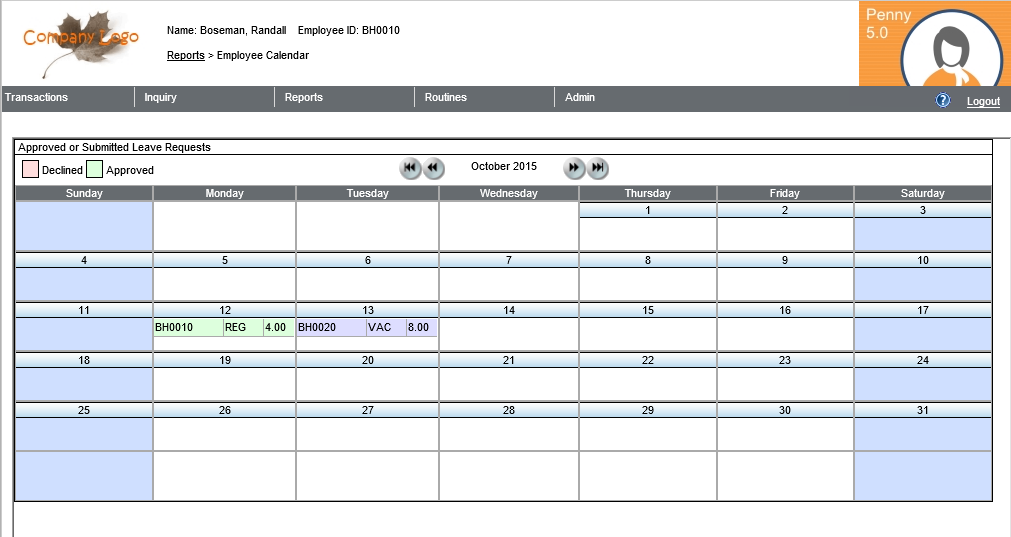1011x537 pixels.
Task: Click the green Approved legend swatch
Action: (x=94, y=169)
